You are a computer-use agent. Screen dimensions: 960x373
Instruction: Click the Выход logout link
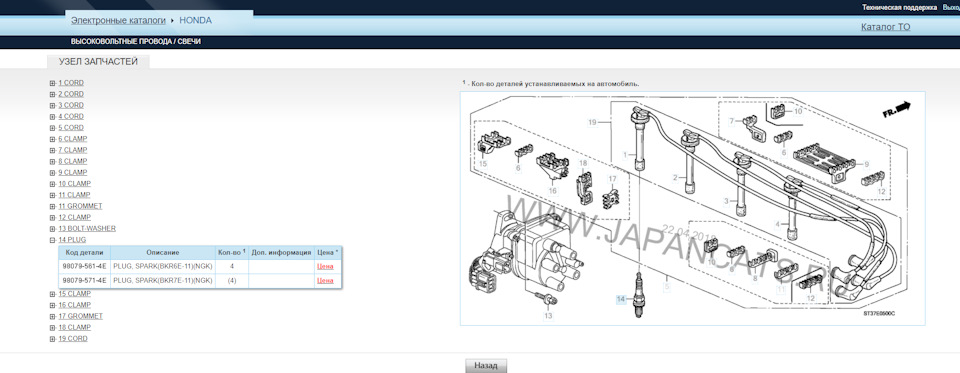tap(951, 7)
